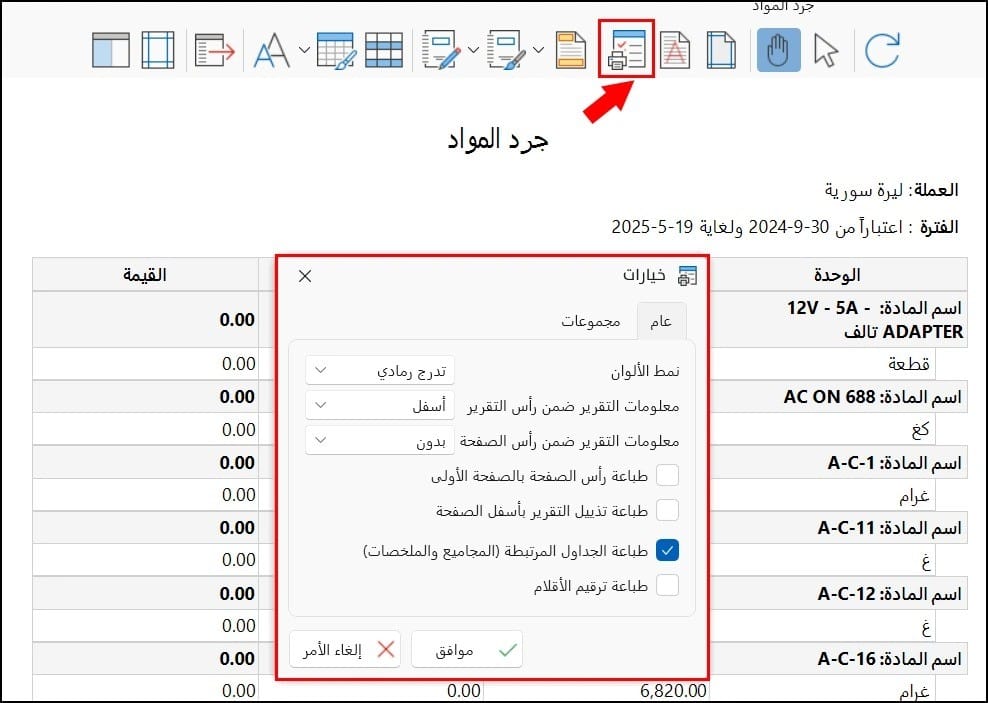Image resolution: width=988 pixels, height=703 pixels.
Task: Click the row اسم المادة: A-C-1
Action: 837,463
